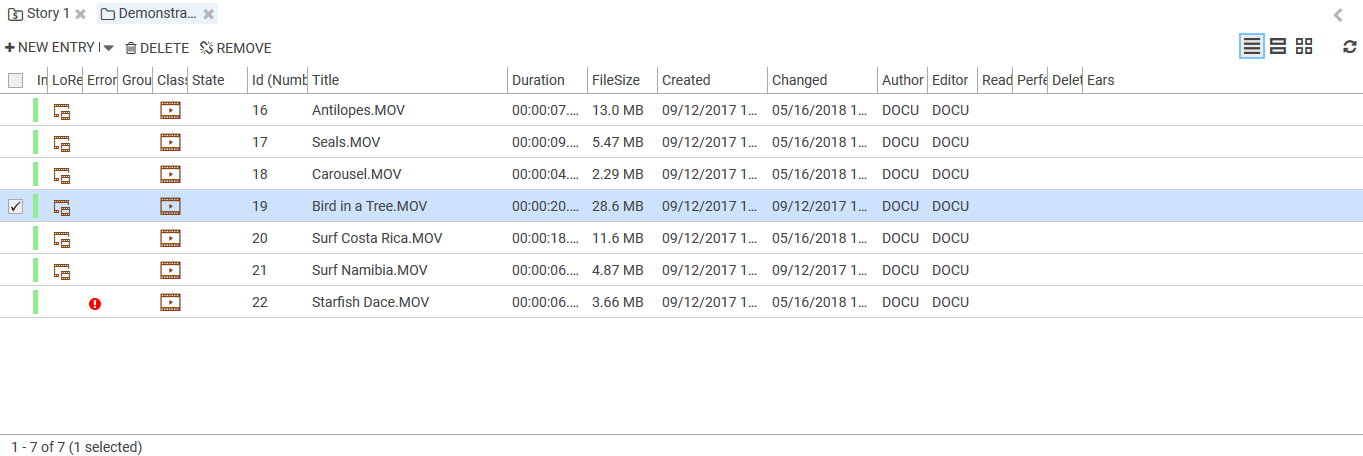Click the video class icon for Seals.MOV

click(170, 142)
